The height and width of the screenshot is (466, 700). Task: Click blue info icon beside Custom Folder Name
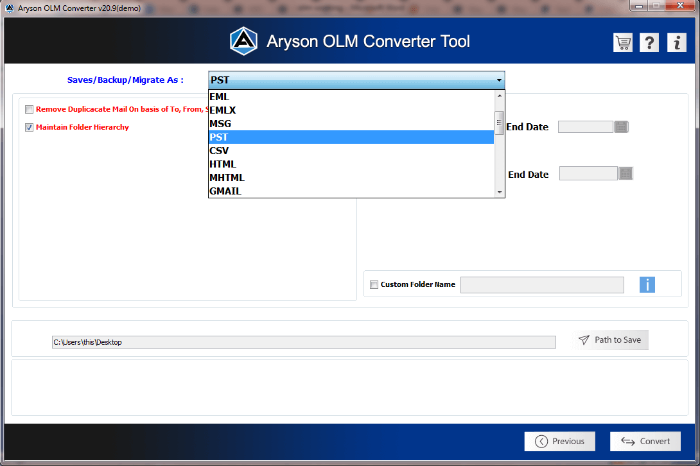pyautogui.click(x=647, y=284)
